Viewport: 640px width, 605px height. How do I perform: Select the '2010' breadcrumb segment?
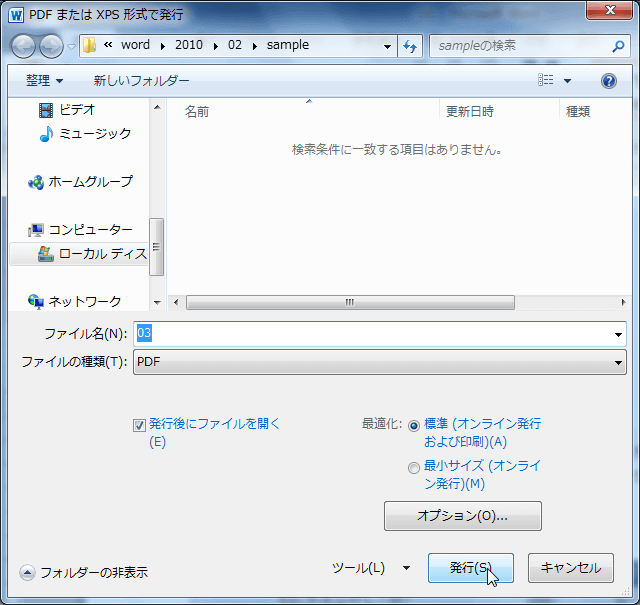(x=189, y=45)
